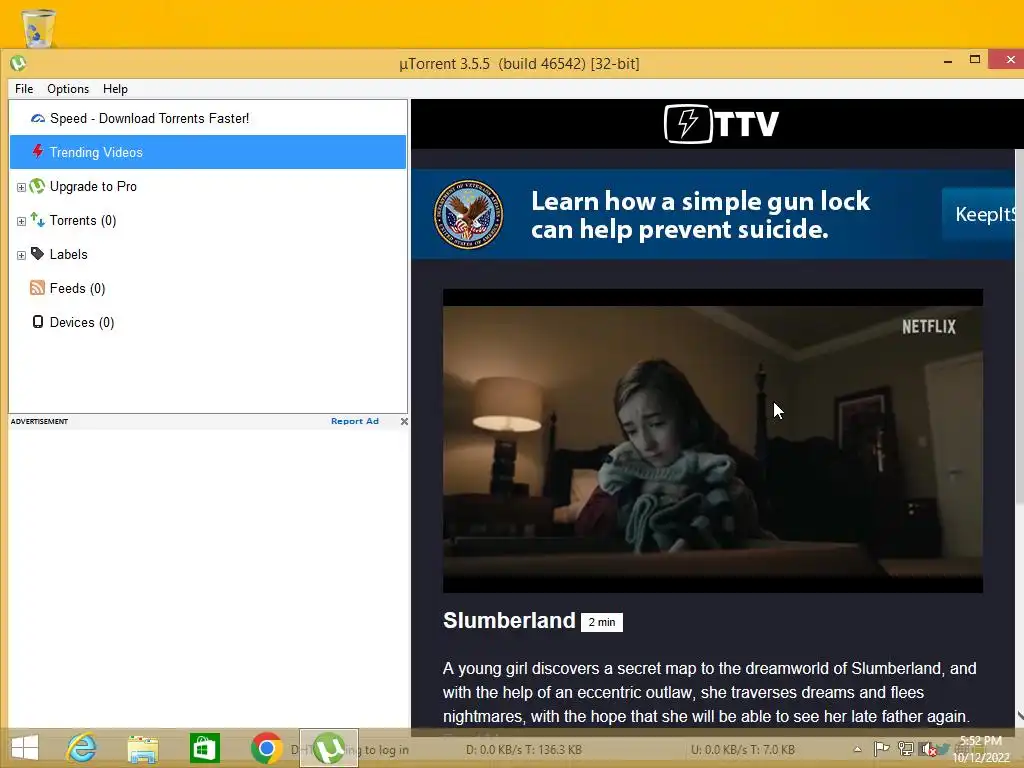Click the clock showing 5:52 PM
The width and height of the screenshot is (1024, 768).
click(x=981, y=749)
